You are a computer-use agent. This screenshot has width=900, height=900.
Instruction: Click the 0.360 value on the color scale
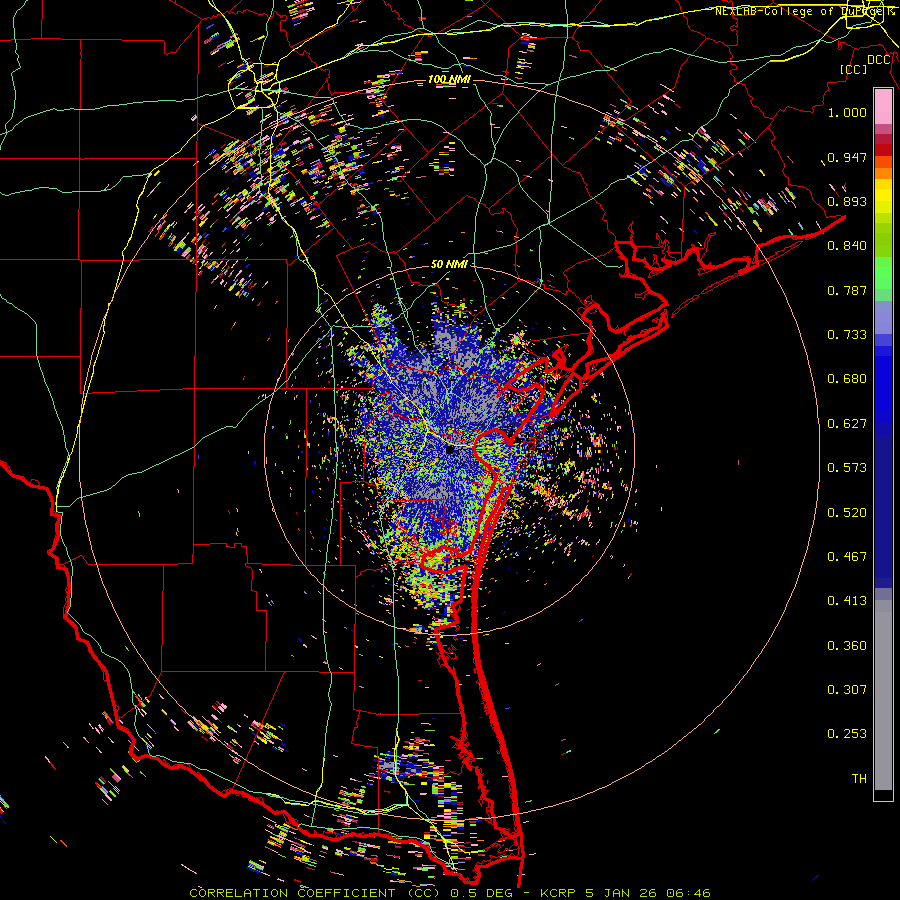coord(847,646)
